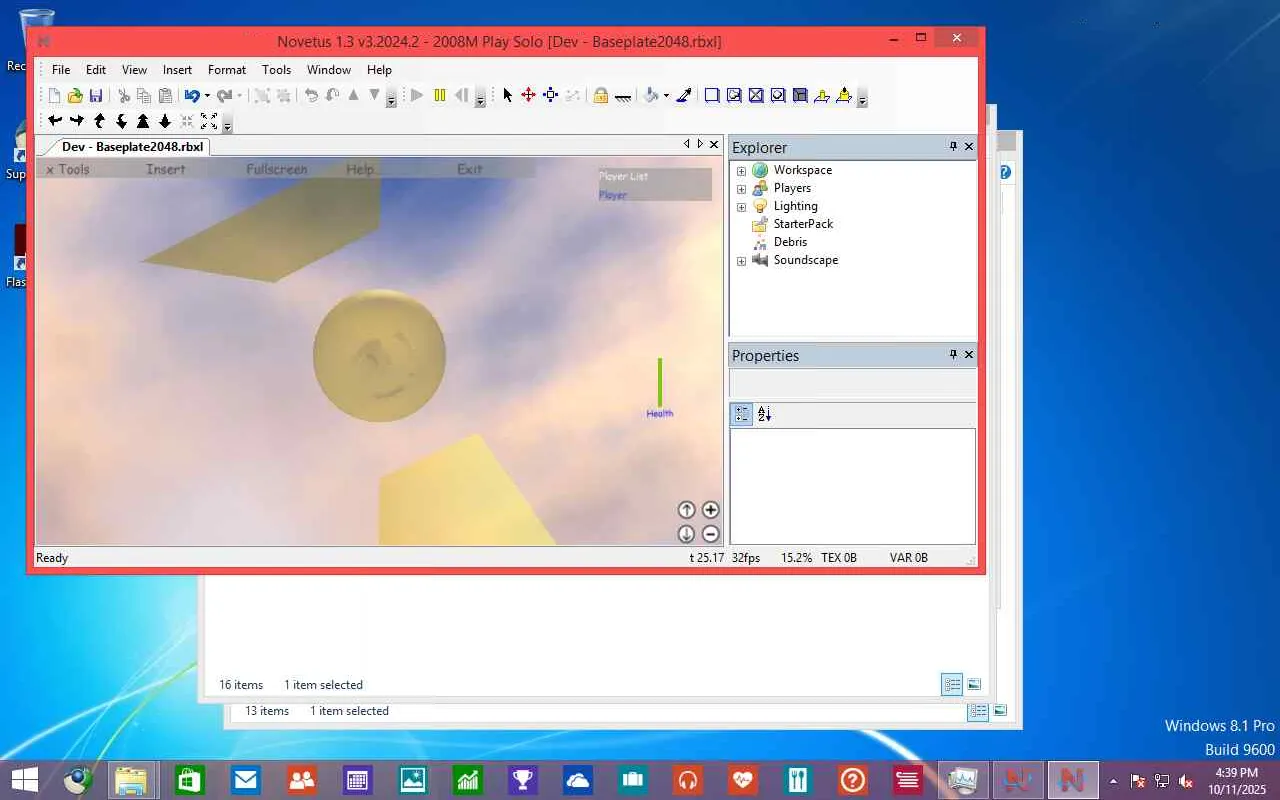The width and height of the screenshot is (1280, 800).
Task: Click the yellow Motor tool icon
Action: tap(844, 96)
